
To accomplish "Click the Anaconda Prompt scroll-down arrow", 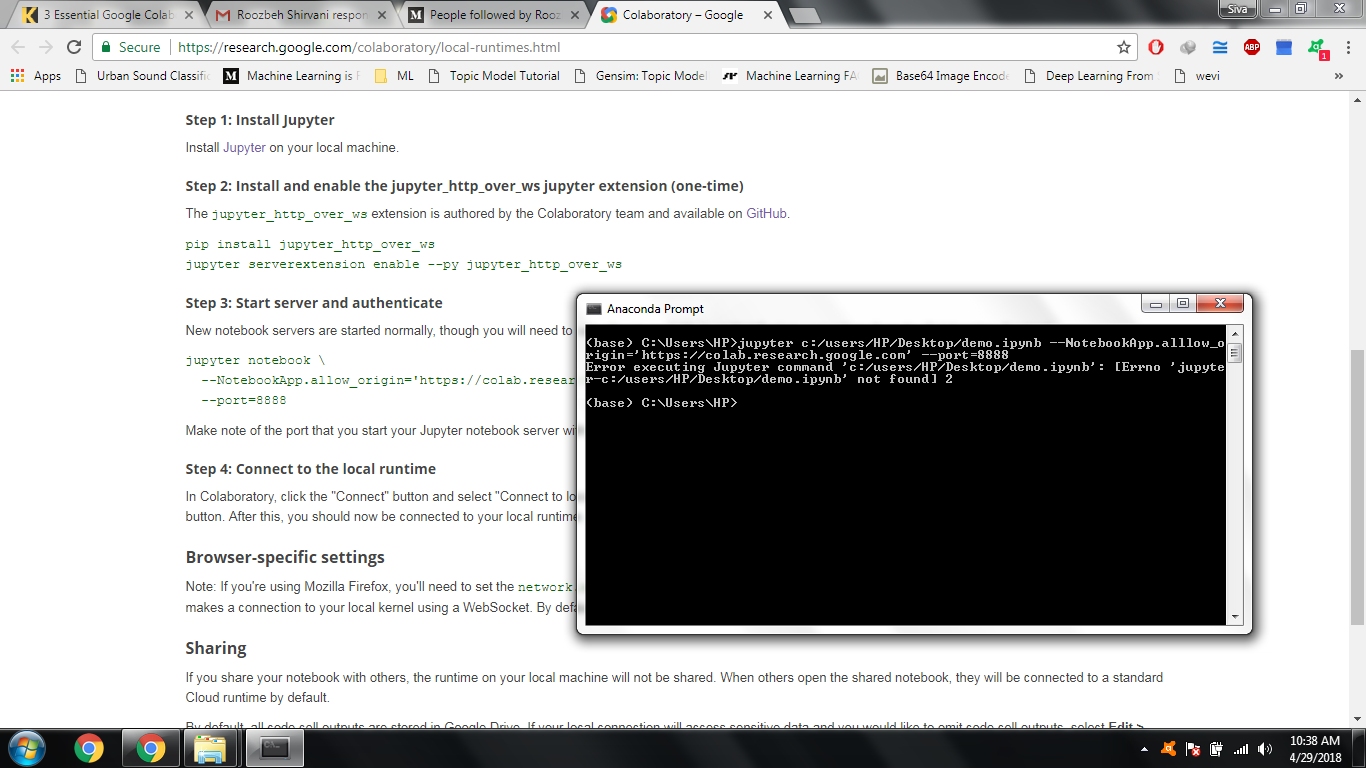I will tap(1234, 617).
